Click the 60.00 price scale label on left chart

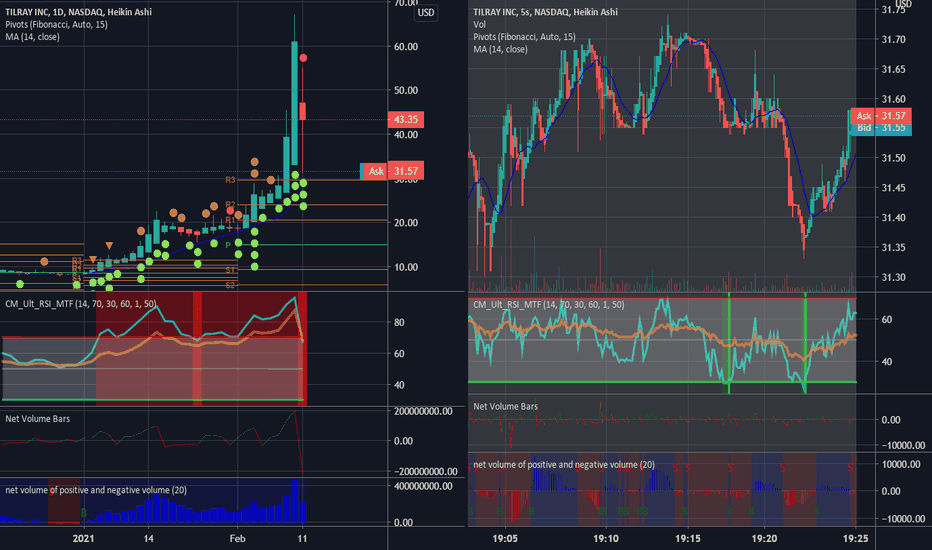pos(405,46)
